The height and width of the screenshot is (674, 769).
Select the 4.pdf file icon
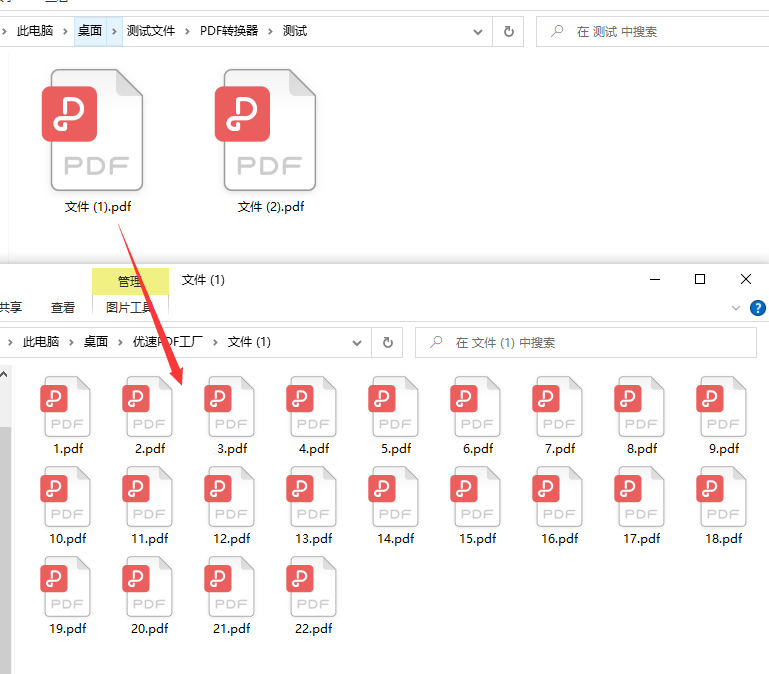(x=311, y=406)
